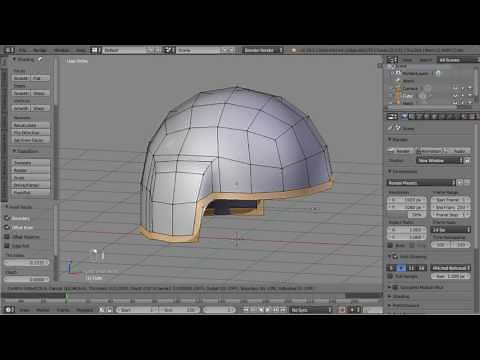Toggle the Anti-Aliasing panel checkbox
The image size is (480, 360).
[x=395, y=256]
